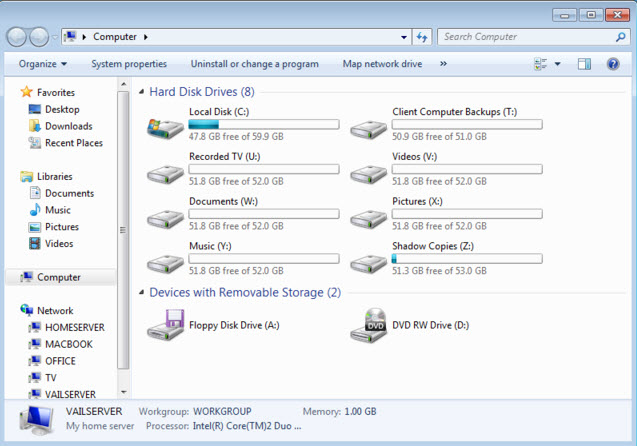
Task: Click the Documents library icon
Action: (35, 193)
